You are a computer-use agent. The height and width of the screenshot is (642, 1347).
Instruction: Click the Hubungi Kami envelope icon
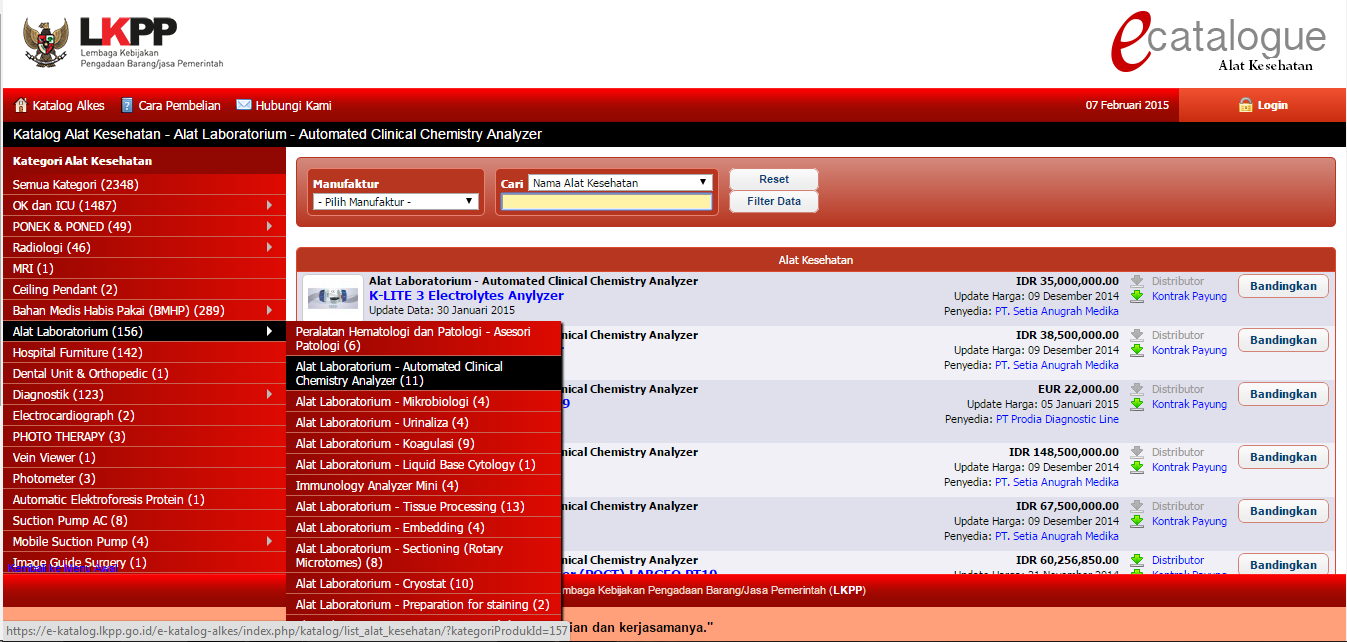tap(243, 105)
